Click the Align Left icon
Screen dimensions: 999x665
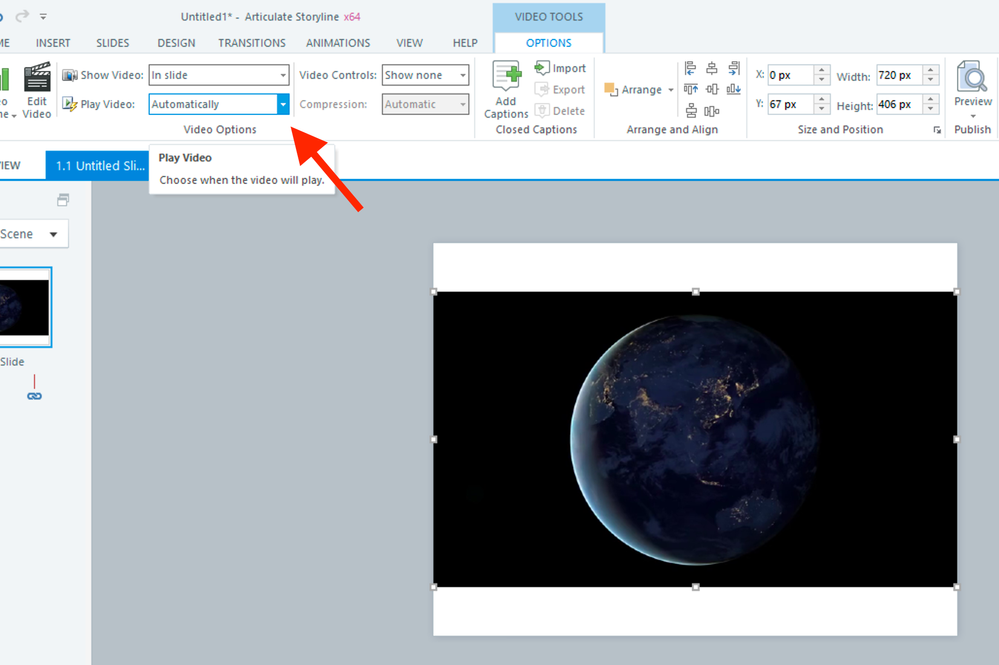click(x=690, y=68)
